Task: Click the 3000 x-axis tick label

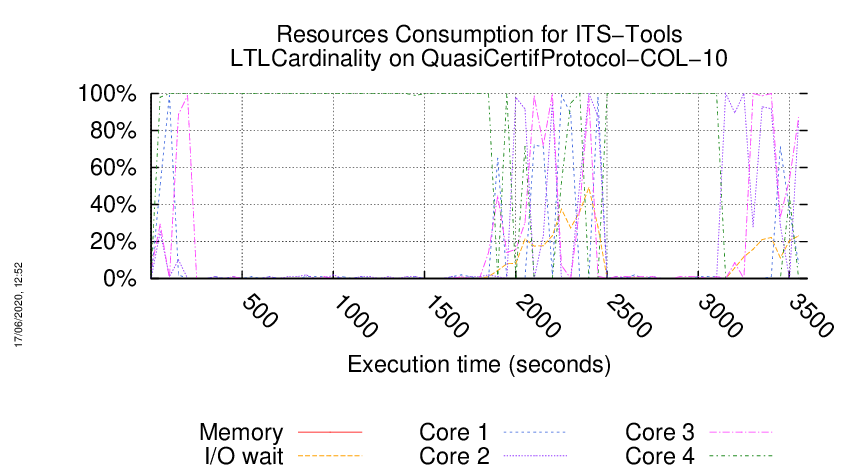Action: [x=720, y=316]
